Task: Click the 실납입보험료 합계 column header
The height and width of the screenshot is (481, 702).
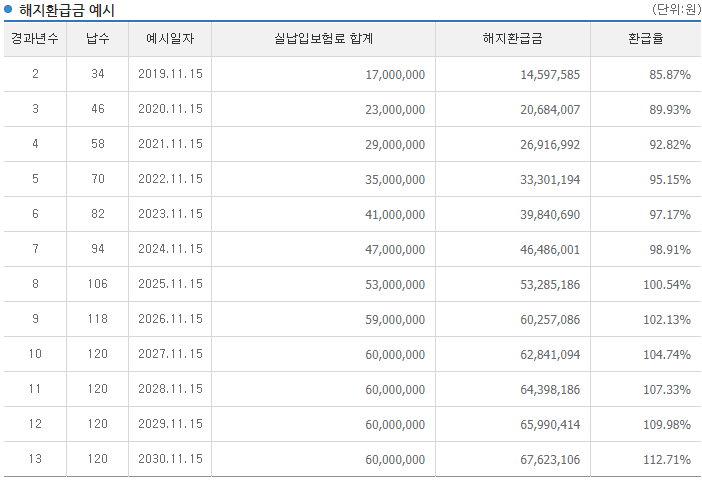Action: pos(323,40)
